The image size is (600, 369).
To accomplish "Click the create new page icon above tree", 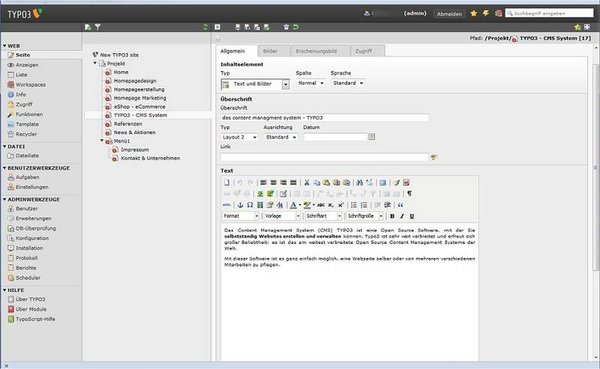I will pyautogui.click(x=88, y=27).
